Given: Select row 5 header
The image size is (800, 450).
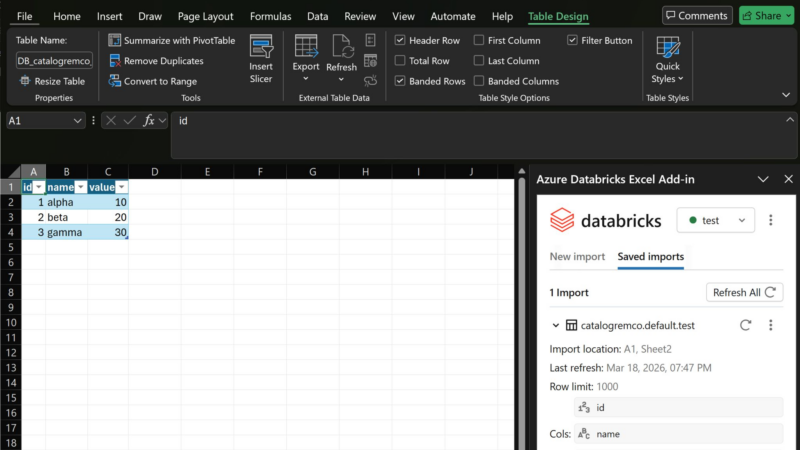Looking at the screenshot, I should click(x=11, y=247).
